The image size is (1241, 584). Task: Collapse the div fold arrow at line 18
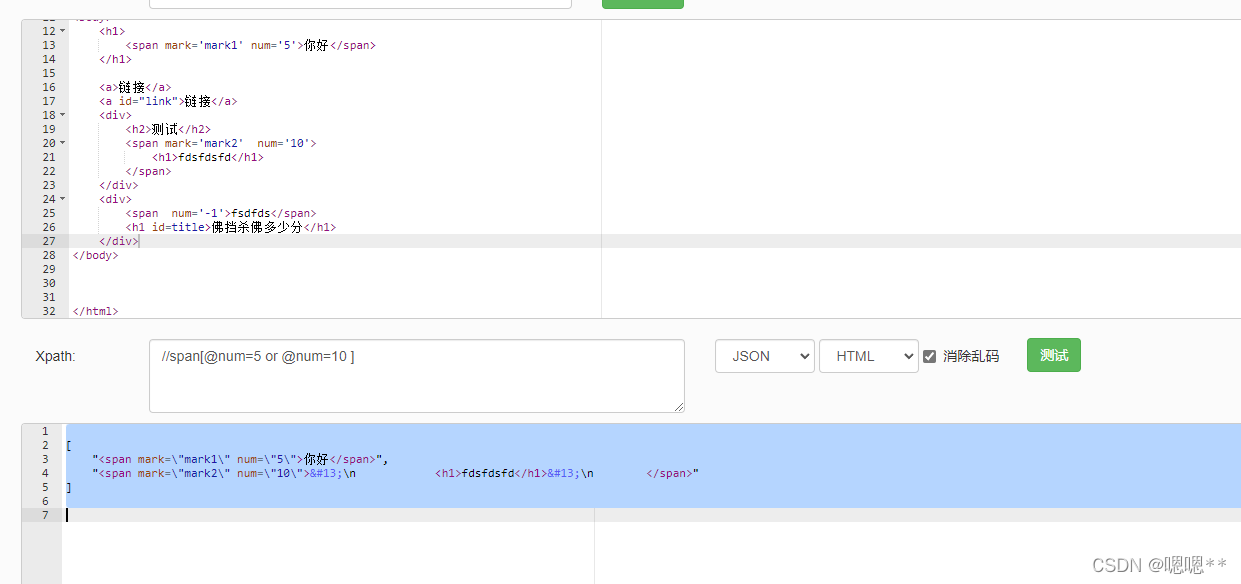[x=63, y=115]
